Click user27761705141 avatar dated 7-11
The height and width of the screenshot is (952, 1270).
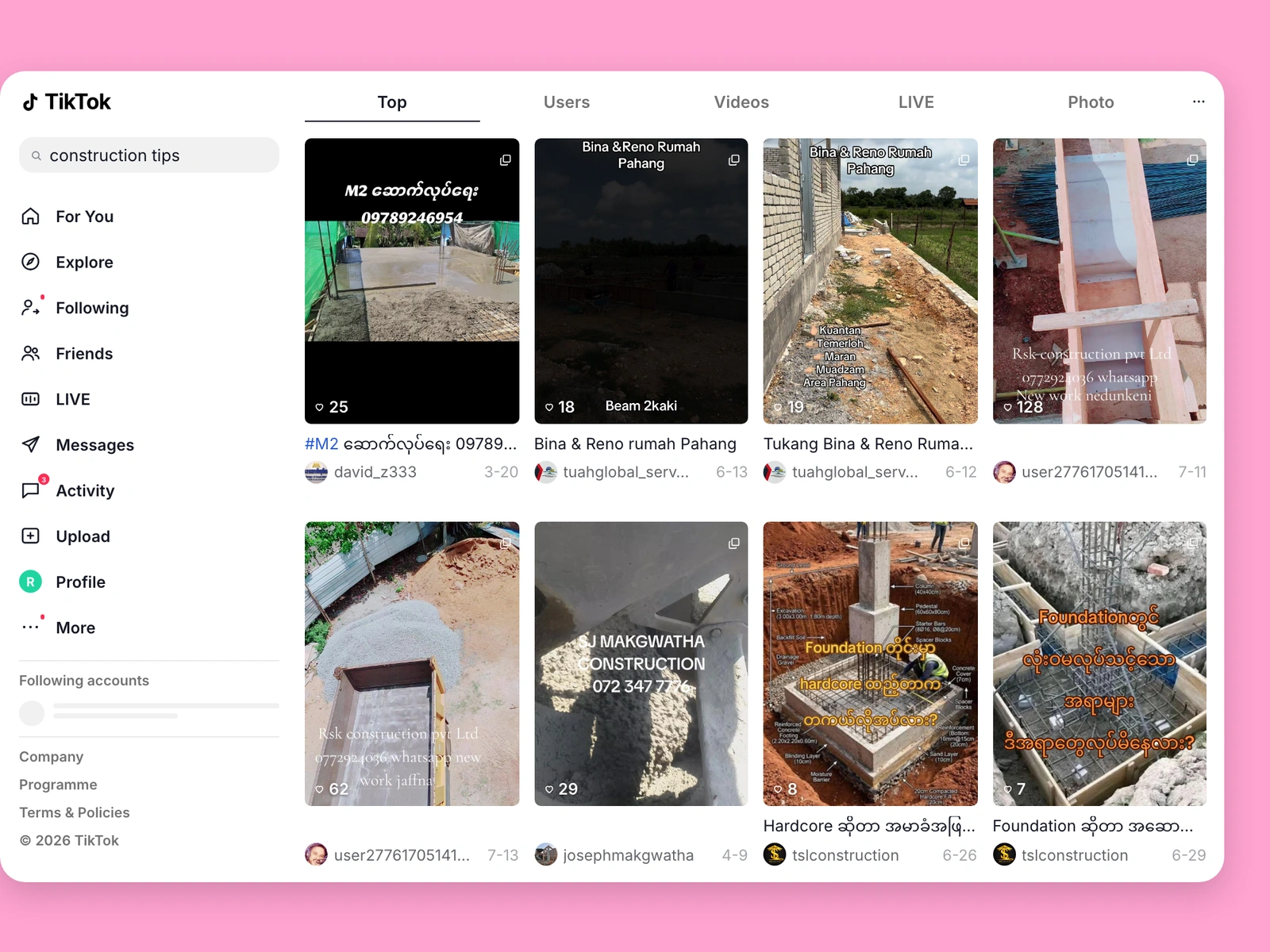(1004, 472)
